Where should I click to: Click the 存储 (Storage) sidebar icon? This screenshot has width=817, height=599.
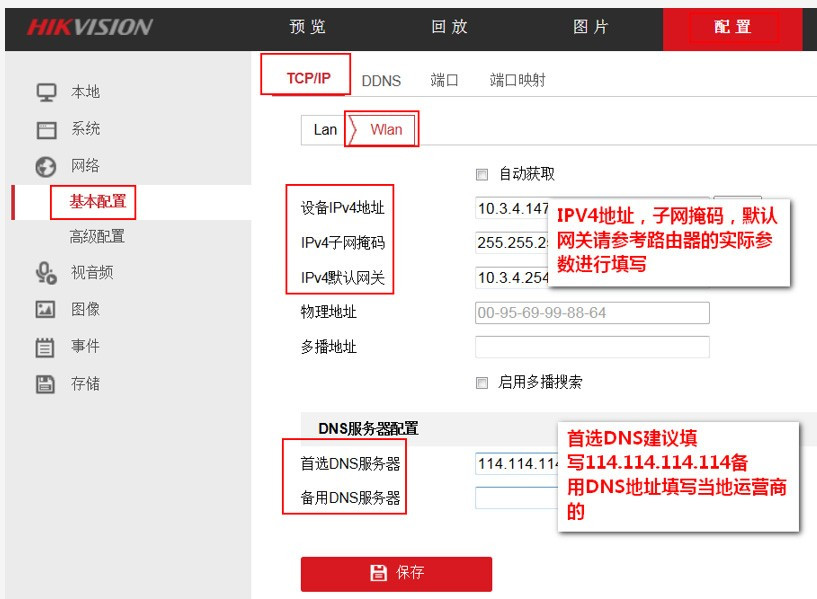[x=44, y=383]
